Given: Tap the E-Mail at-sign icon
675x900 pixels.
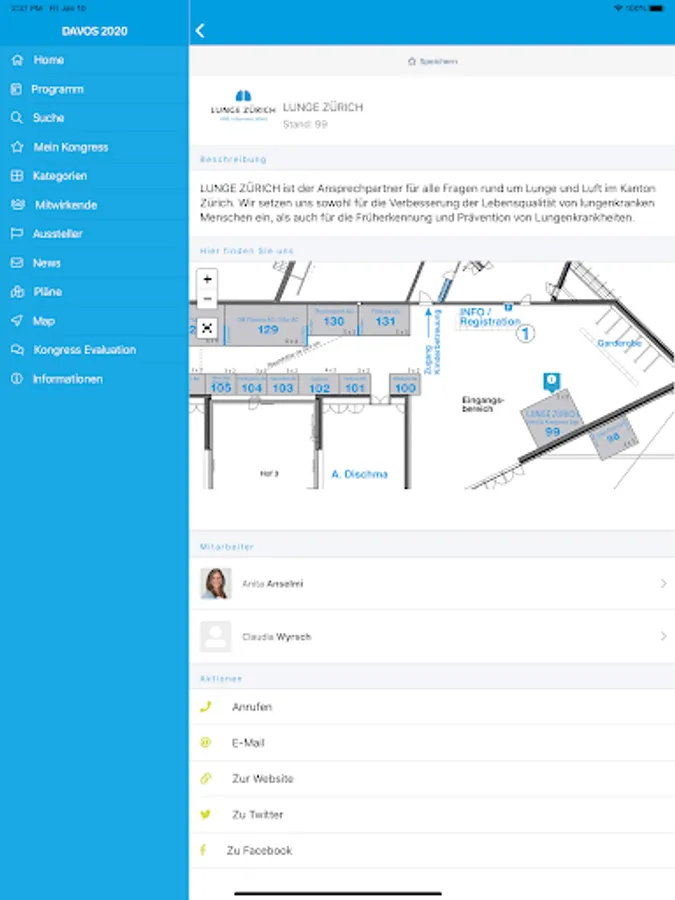Looking at the screenshot, I should tap(205, 743).
